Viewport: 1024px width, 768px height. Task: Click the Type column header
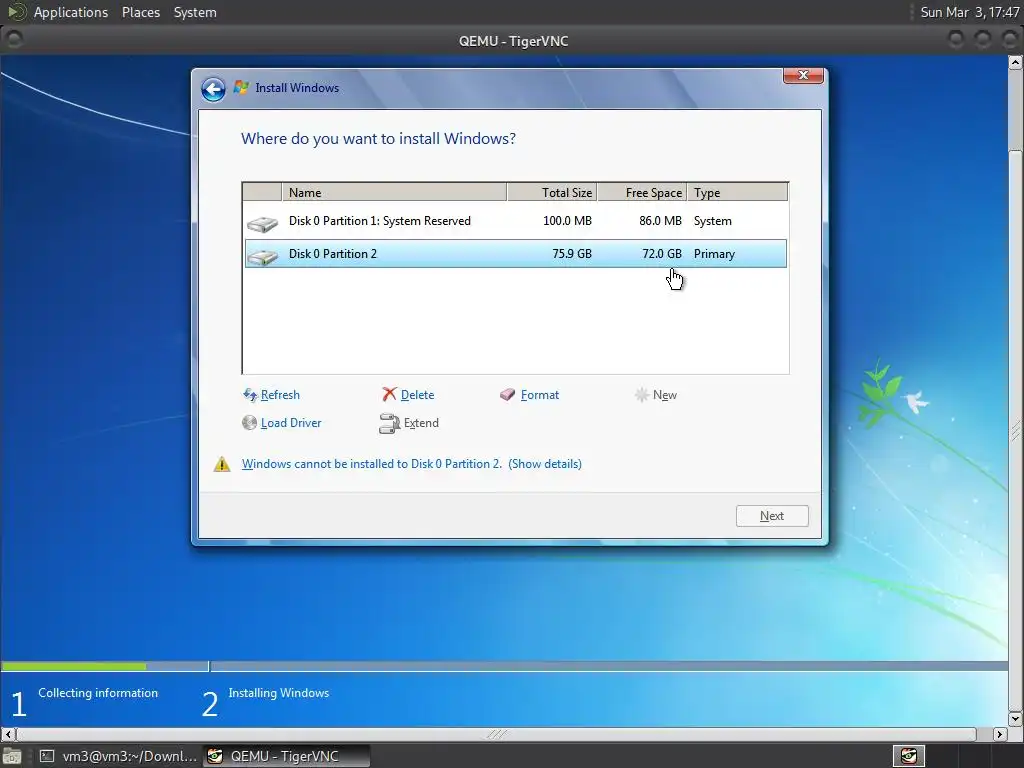click(x=737, y=193)
